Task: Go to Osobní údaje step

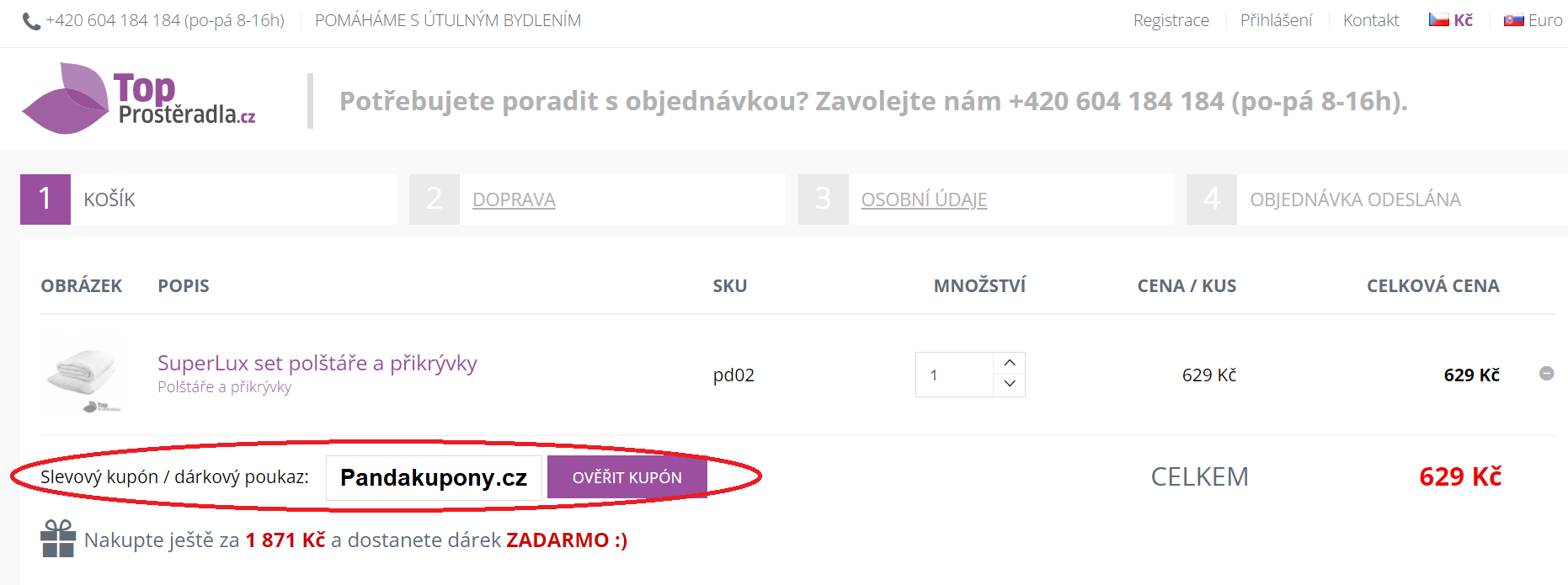Action: coord(924,199)
